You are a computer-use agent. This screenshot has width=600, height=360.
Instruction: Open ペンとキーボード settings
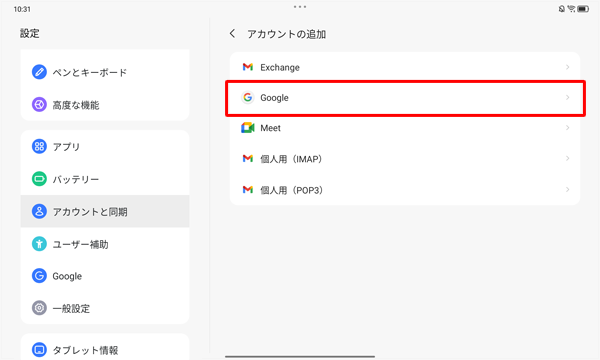(105, 72)
